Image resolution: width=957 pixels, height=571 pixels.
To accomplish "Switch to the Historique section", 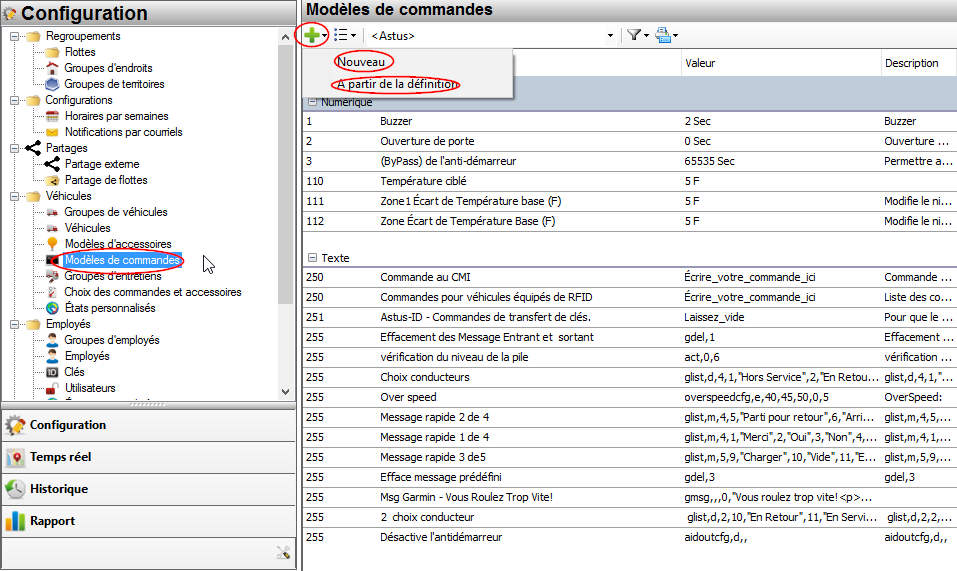I will click(58, 489).
